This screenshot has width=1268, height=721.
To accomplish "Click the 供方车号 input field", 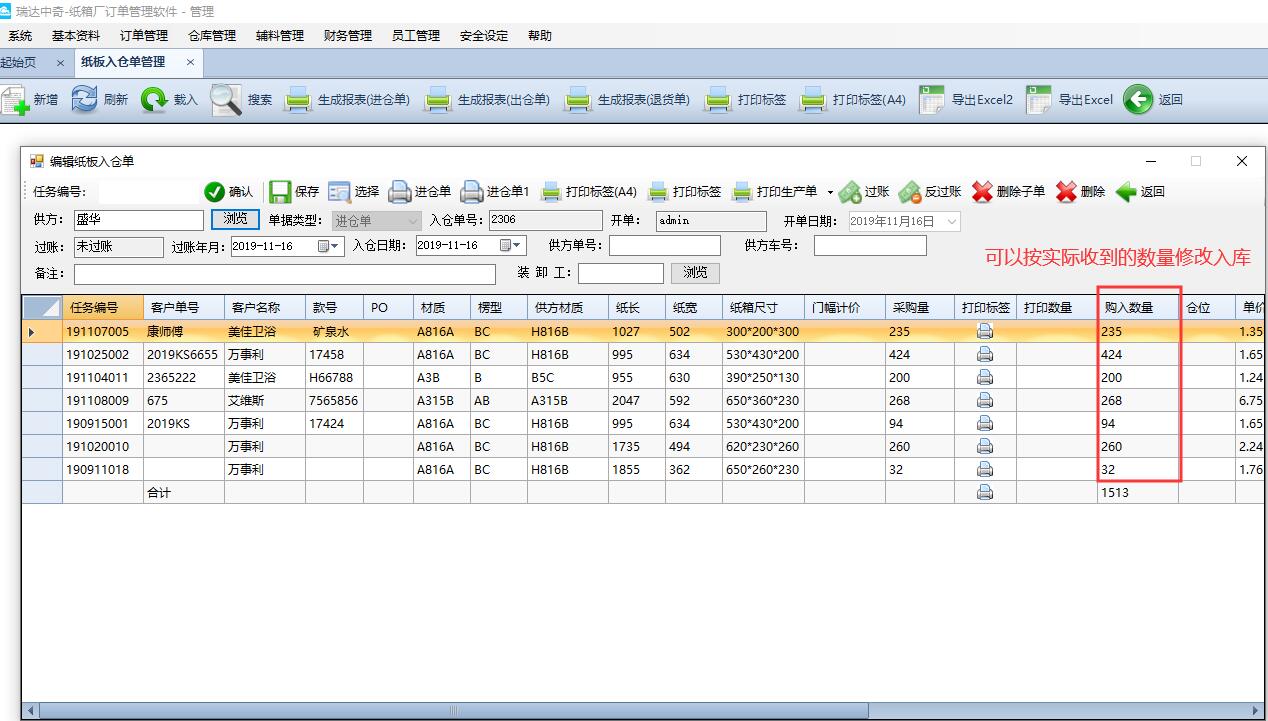I will tap(870, 246).
